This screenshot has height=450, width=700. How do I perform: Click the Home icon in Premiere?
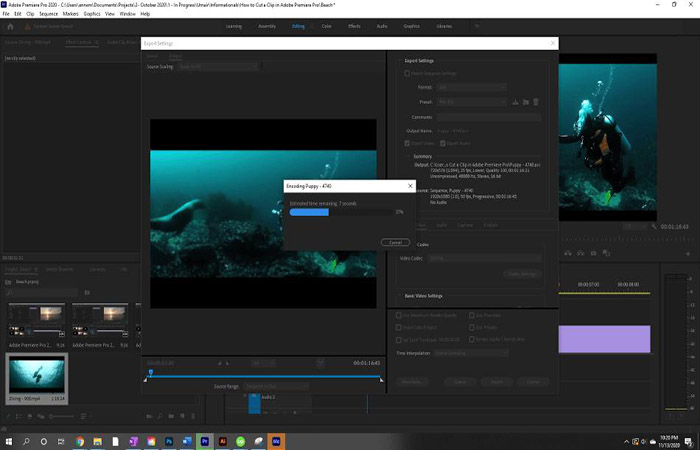click(10, 26)
